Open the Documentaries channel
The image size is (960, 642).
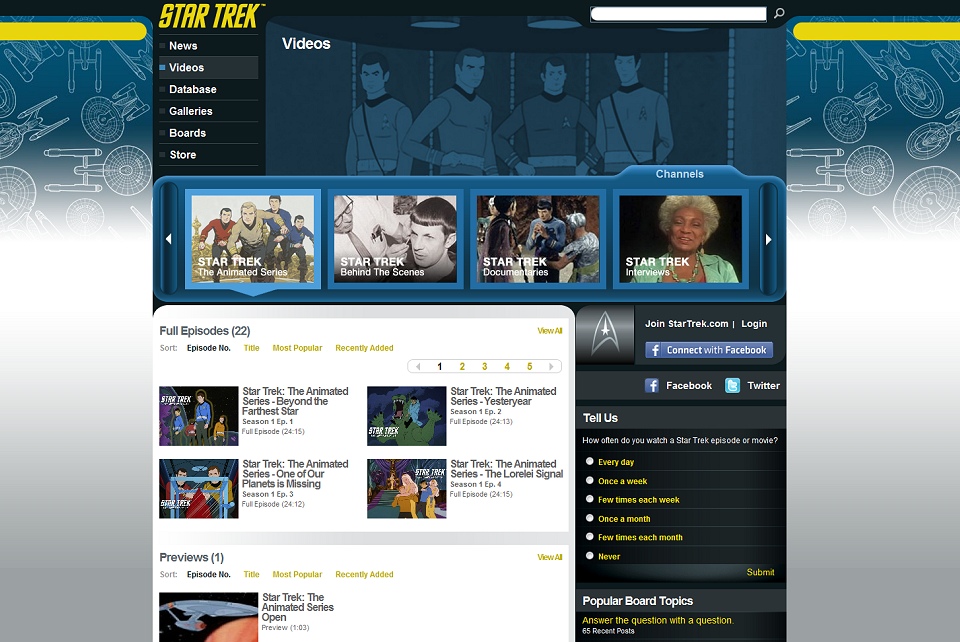pyautogui.click(x=538, y=239)
